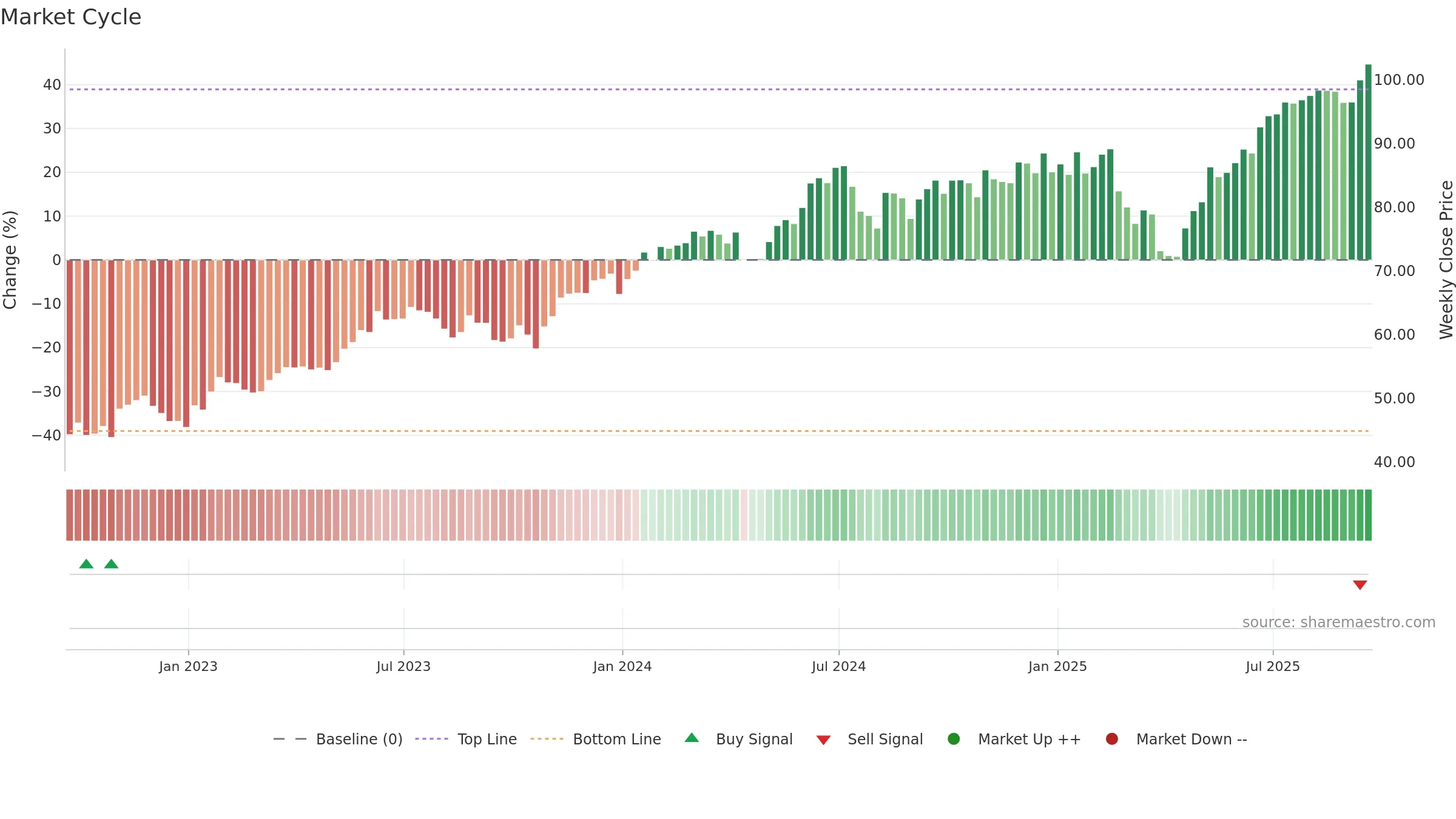Click the purple dotted Top Line legend swatch

[x=431, y=739]
